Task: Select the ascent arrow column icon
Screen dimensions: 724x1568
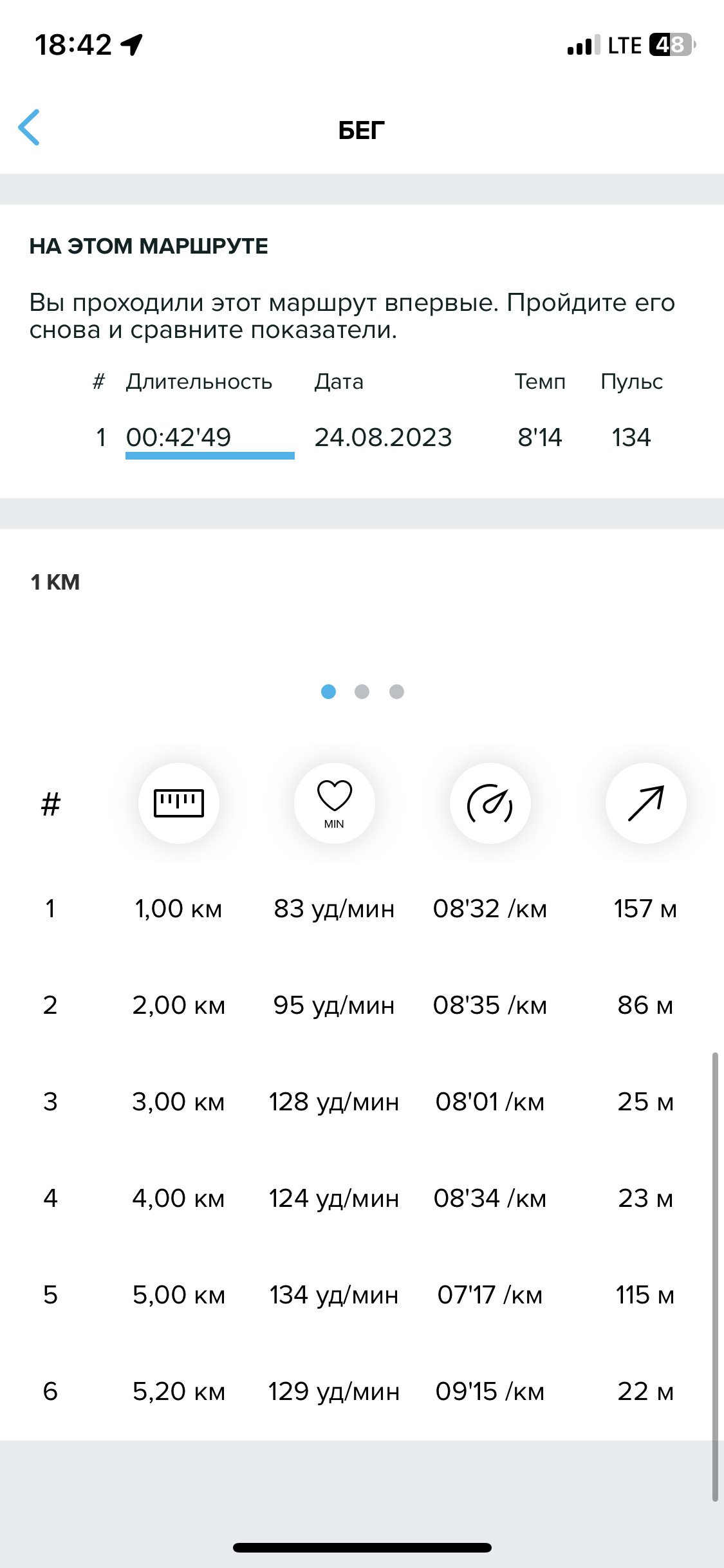Action: click(x=645, y=803)
